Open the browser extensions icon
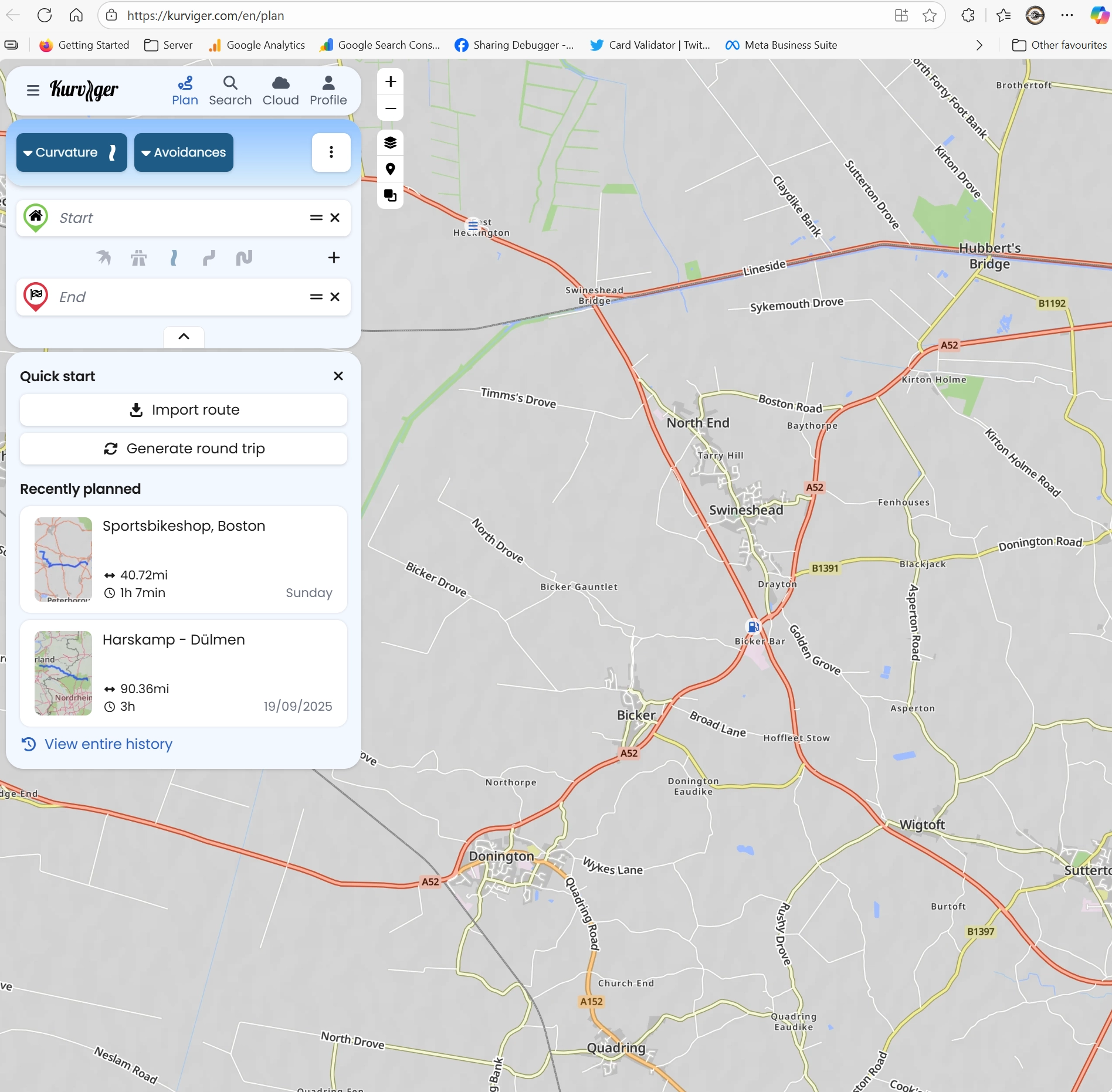 (x=968, y=15)
